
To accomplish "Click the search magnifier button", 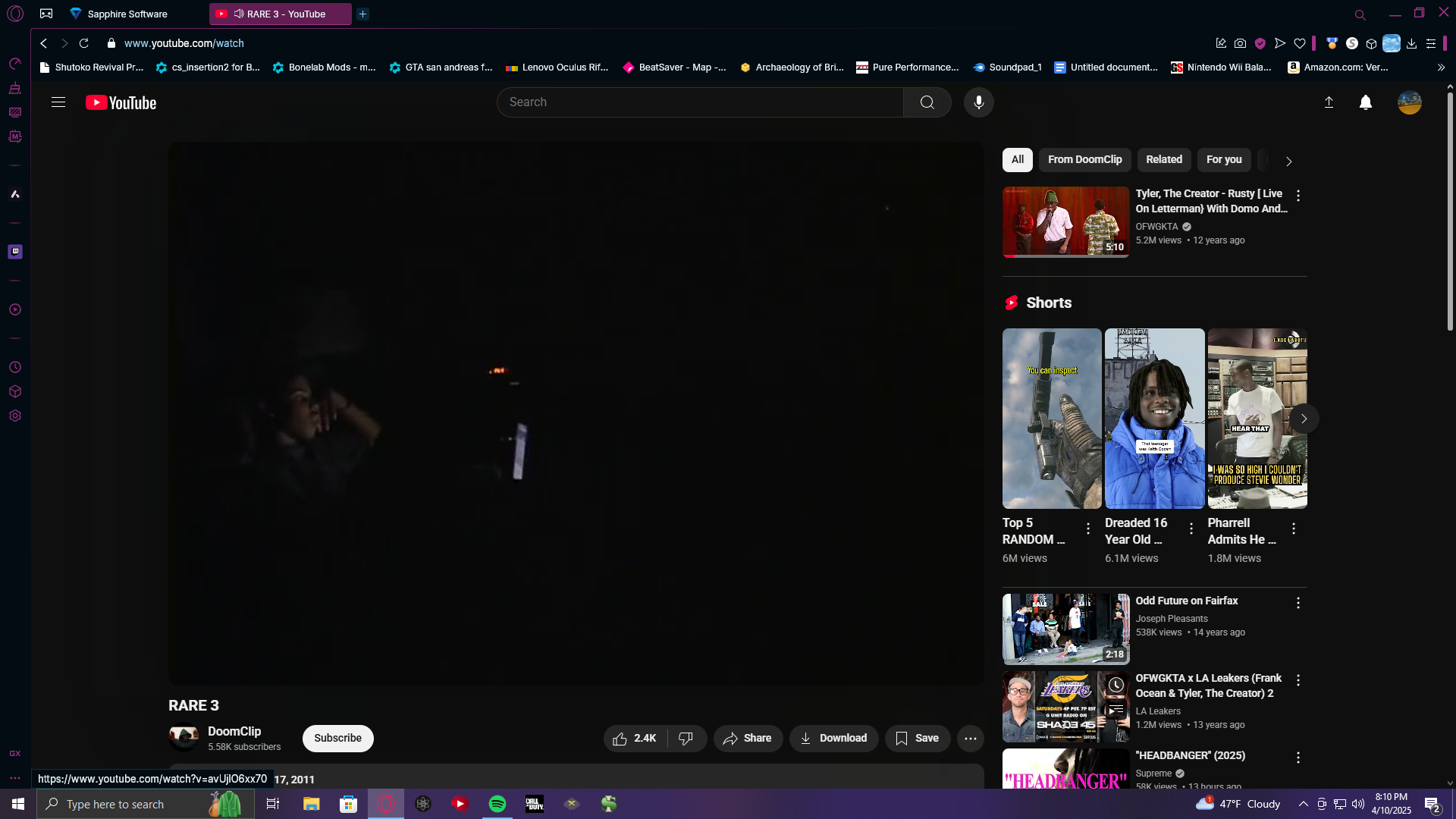I will tap(927, 102).
